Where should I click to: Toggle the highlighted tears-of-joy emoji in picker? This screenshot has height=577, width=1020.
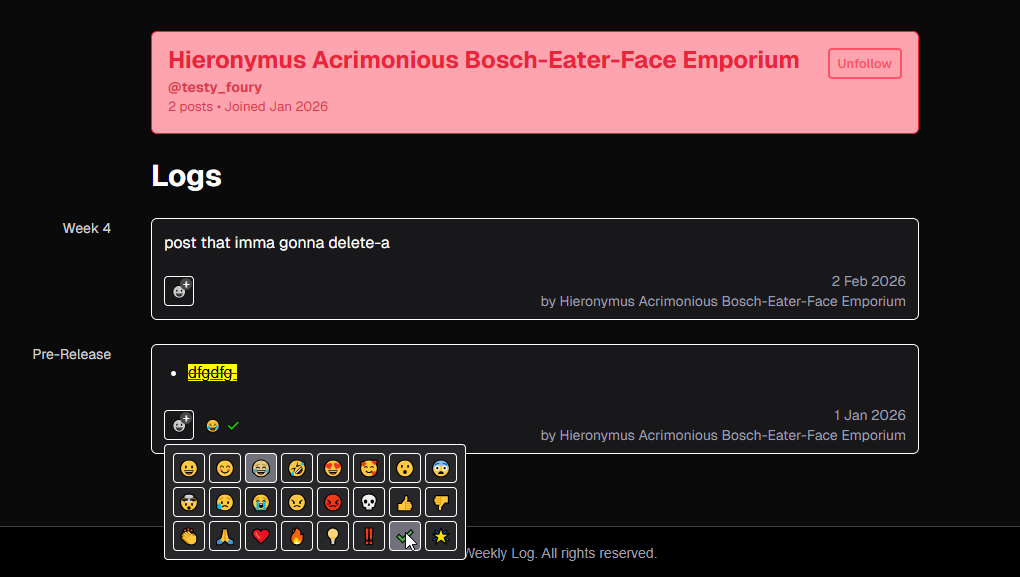(x=261, y=468)
